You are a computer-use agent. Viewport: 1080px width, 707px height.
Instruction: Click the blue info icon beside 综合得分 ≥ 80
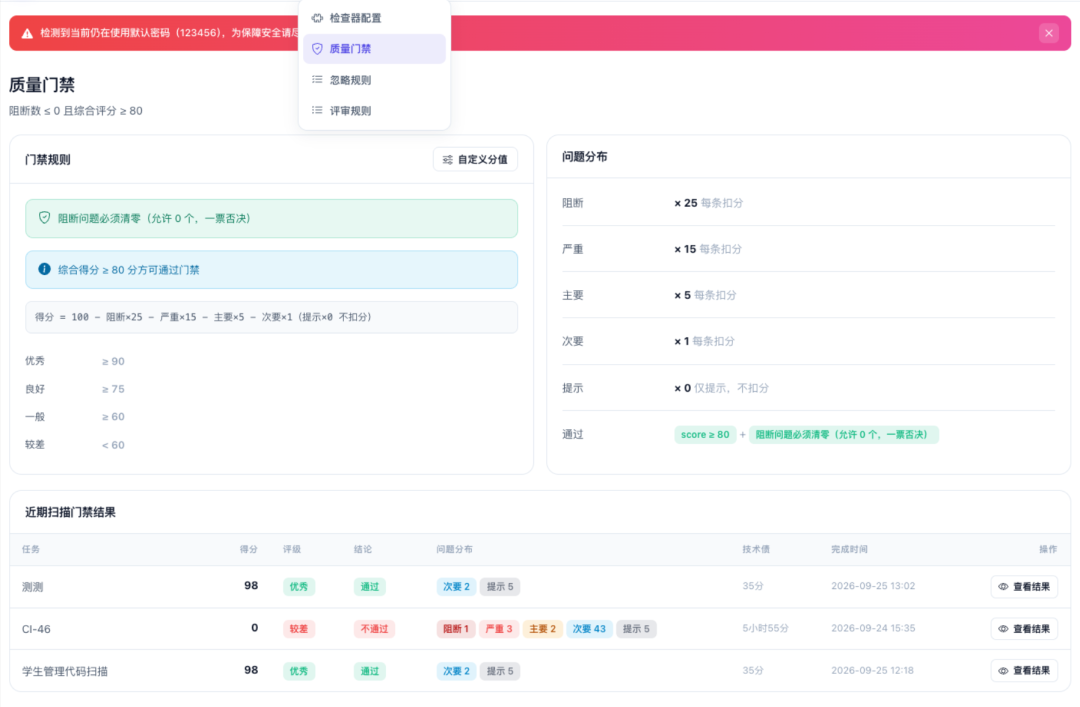tap(44, 269)
